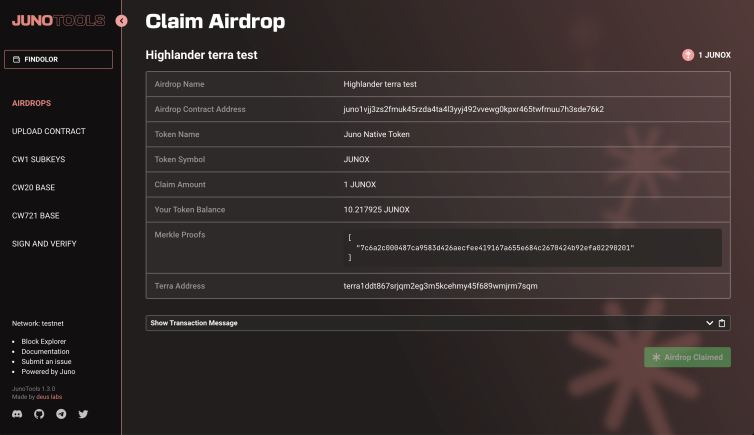Click the Highlander terra test name value

[380, 84]
